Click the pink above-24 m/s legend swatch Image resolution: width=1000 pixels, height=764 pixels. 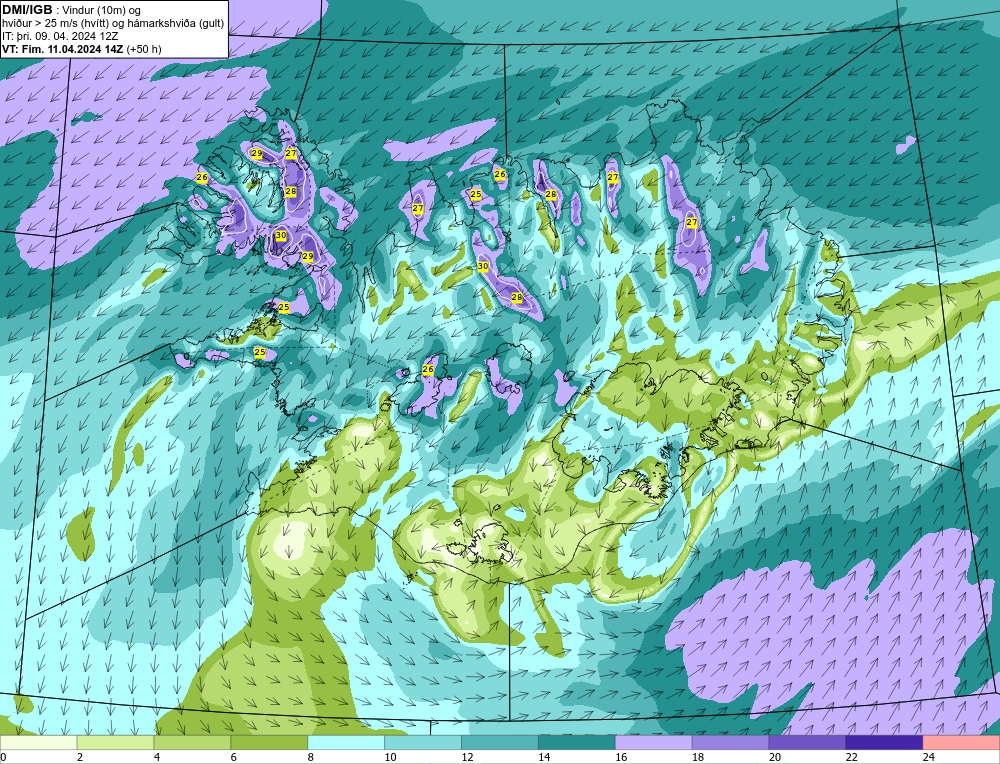tap(962, 742)
